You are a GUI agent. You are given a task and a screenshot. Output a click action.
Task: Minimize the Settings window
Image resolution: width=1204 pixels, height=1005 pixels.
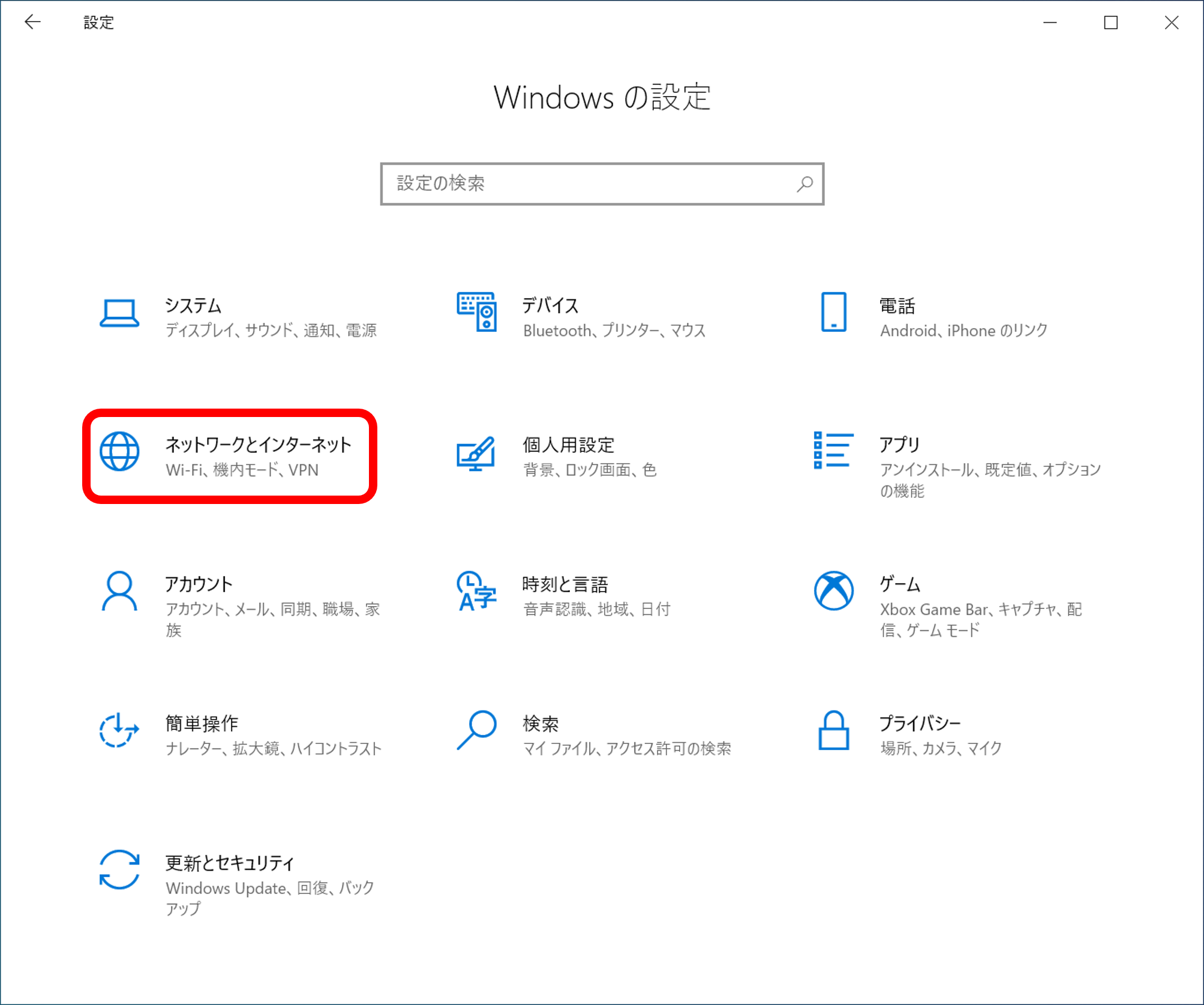click(x=1050, y=22)
